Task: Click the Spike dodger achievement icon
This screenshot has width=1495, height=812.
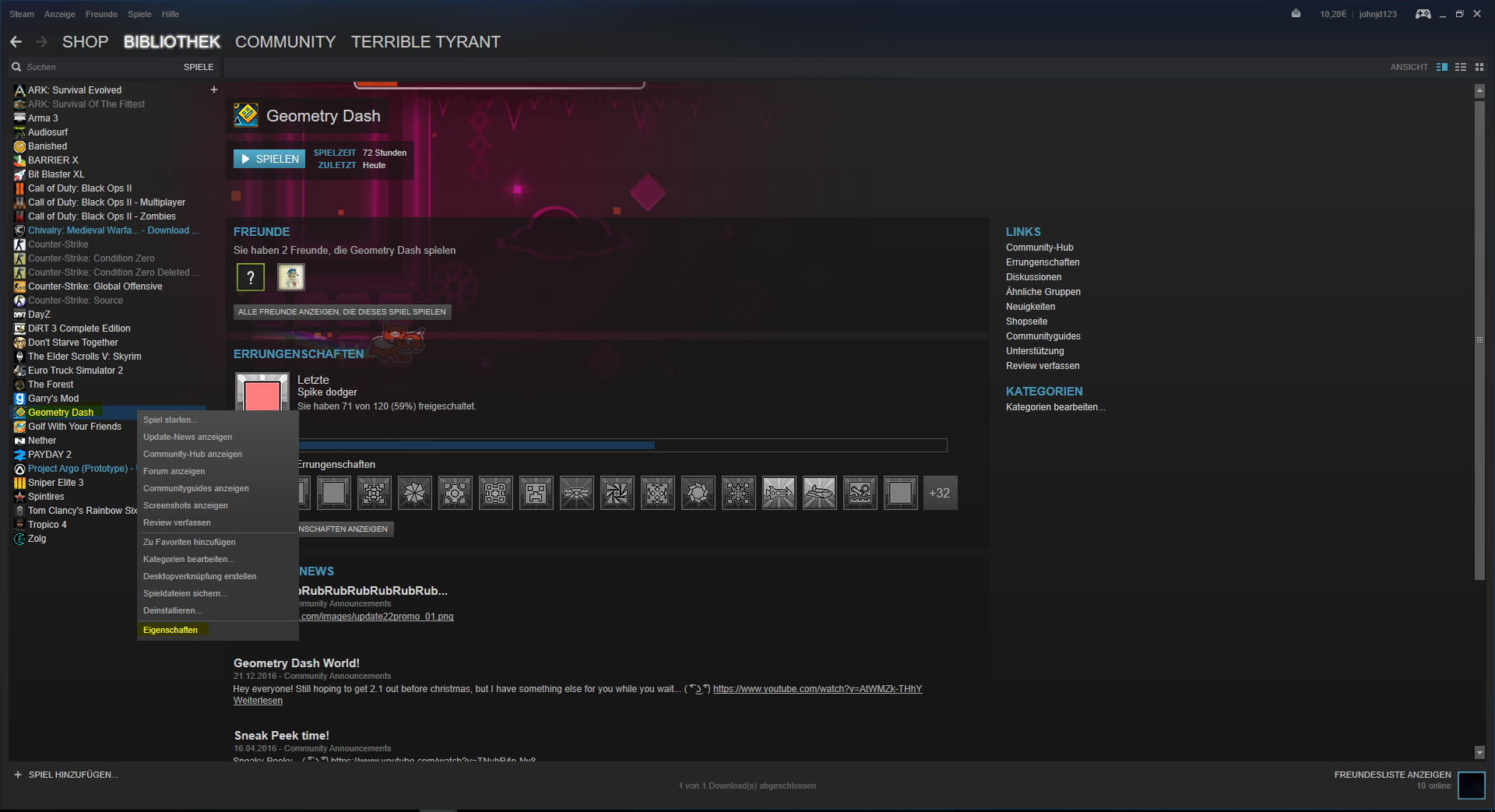Action: pos(262,392)
